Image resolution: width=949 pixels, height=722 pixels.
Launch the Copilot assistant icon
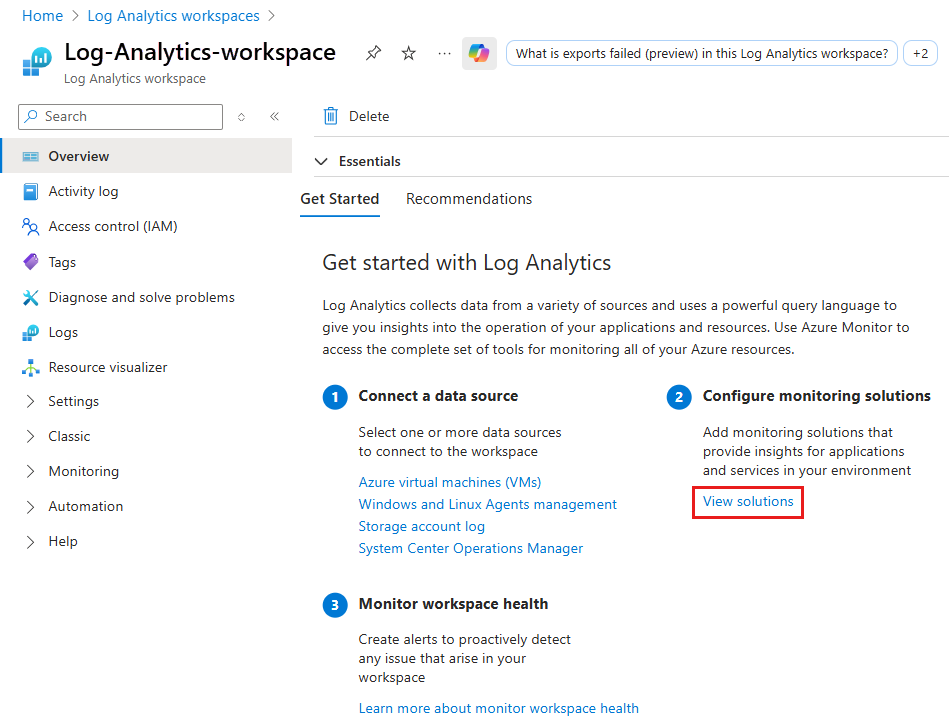click(478, 53)
